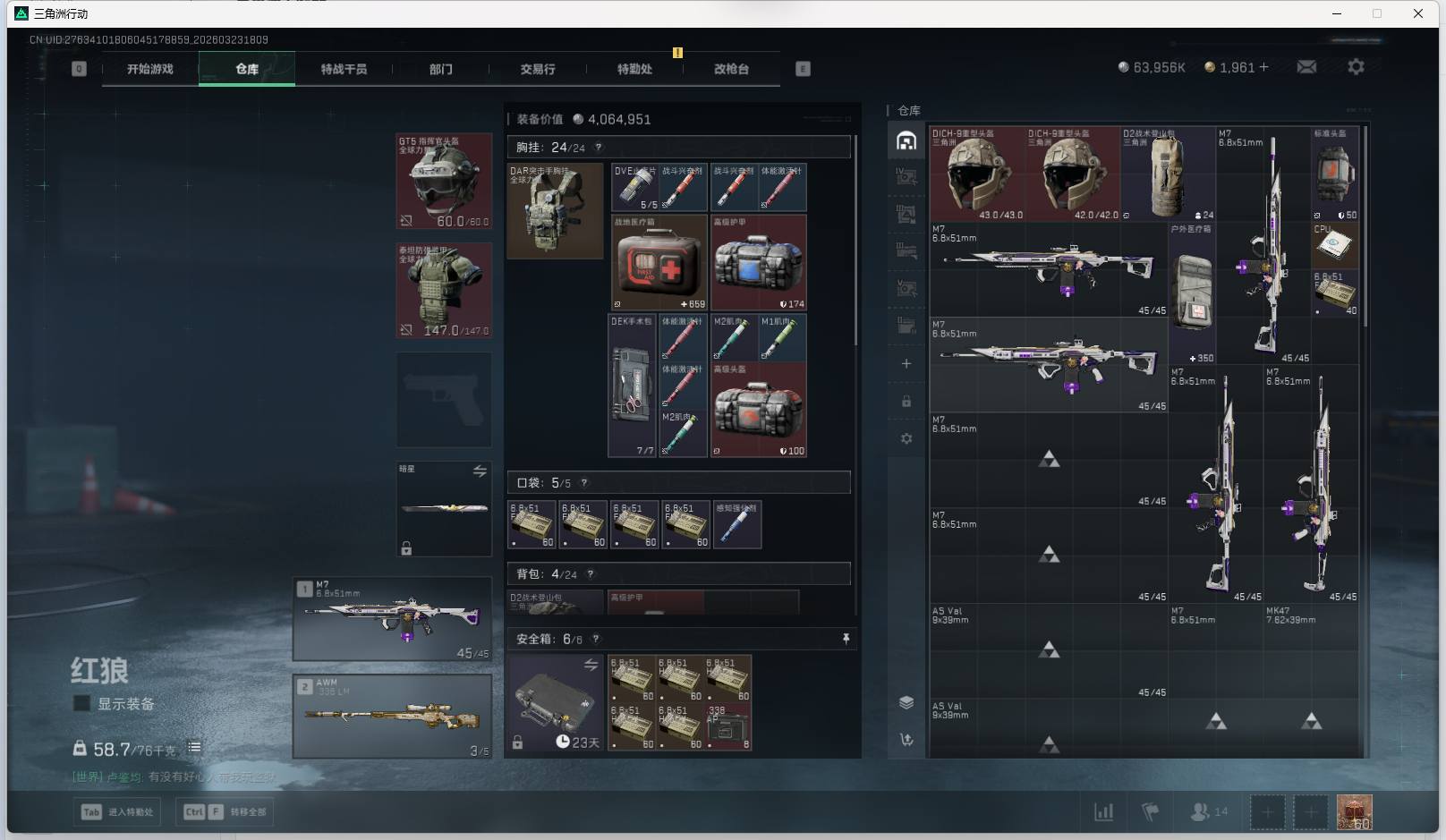
Task: Click the swap arrows on the 暗星 knife slot
Action: tap(480, 471)
